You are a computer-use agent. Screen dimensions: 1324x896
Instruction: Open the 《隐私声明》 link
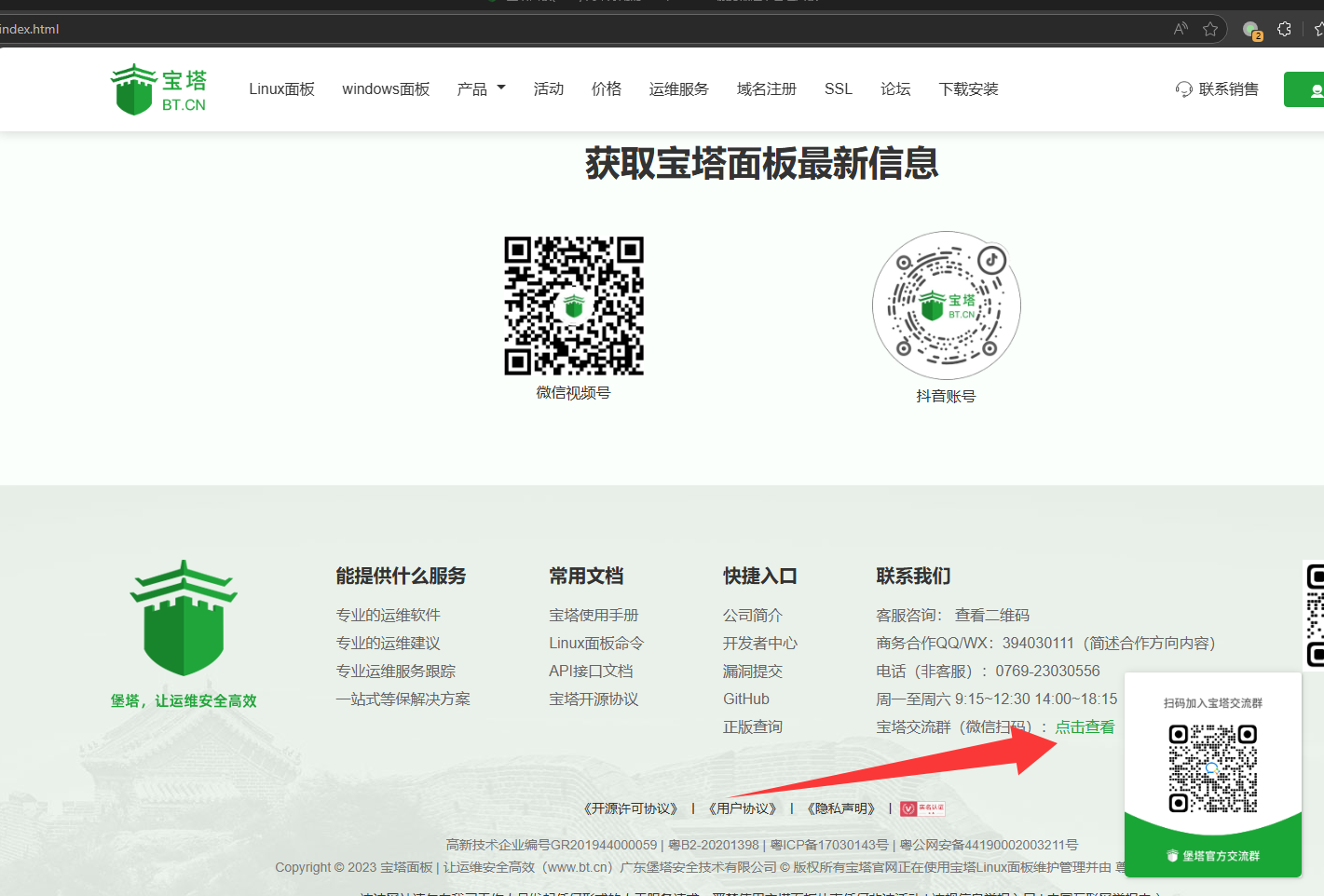pyautogui.click(x=841, y=808)
